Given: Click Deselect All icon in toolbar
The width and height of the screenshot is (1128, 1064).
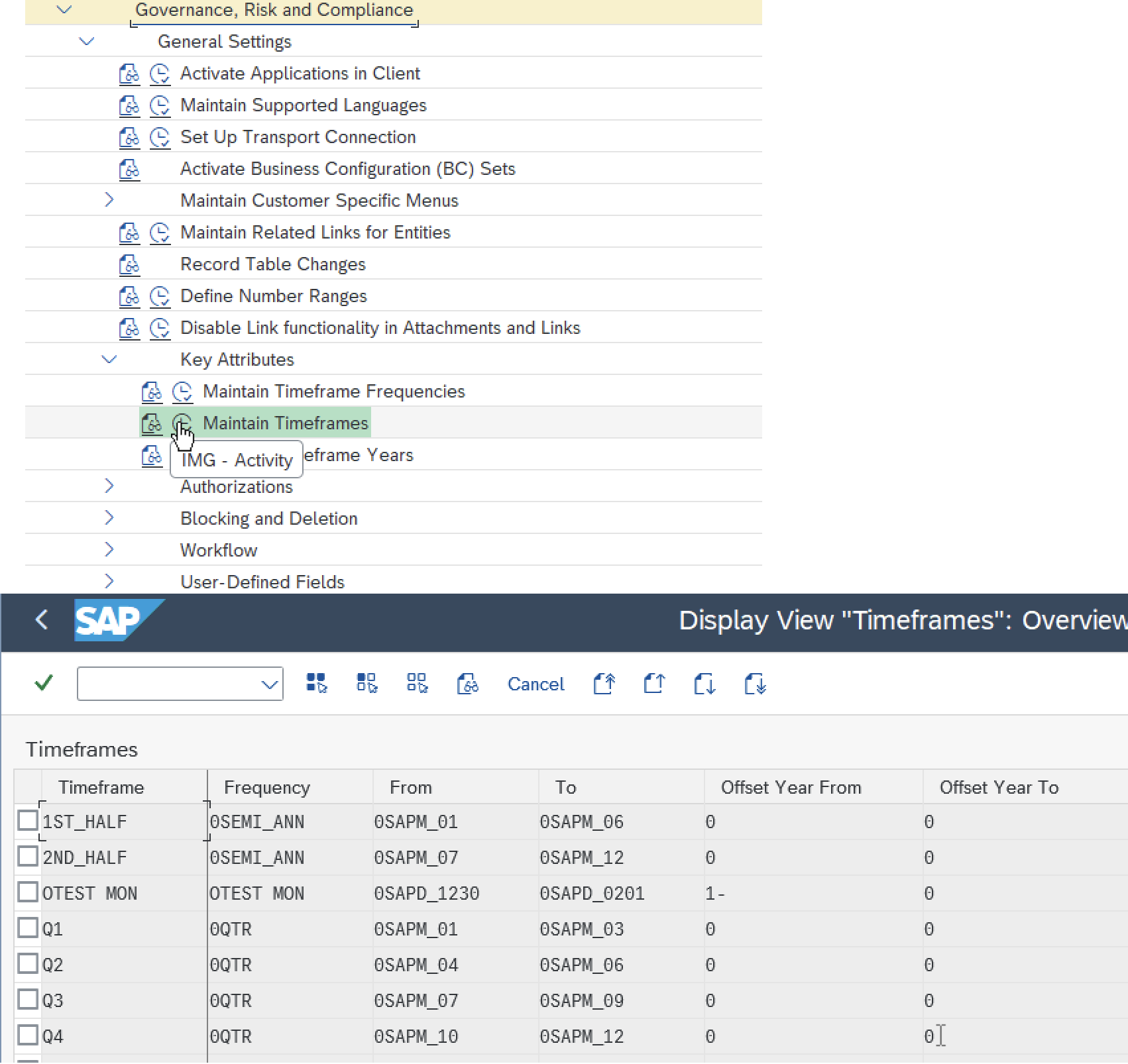Looking at the screenshot, I should 417,683.
